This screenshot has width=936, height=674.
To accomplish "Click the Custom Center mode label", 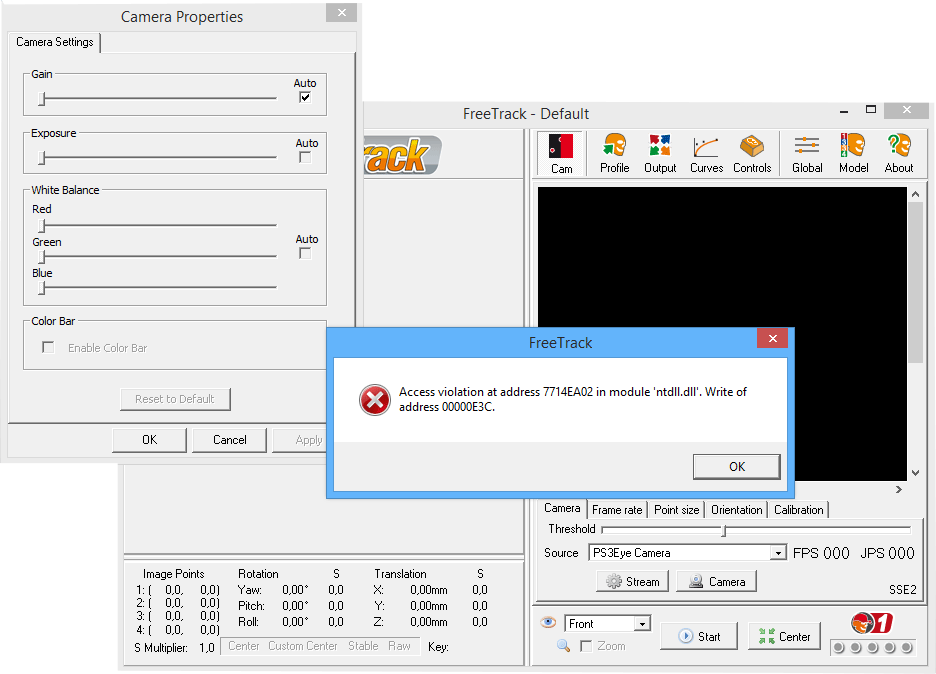I will coord(303,646).
